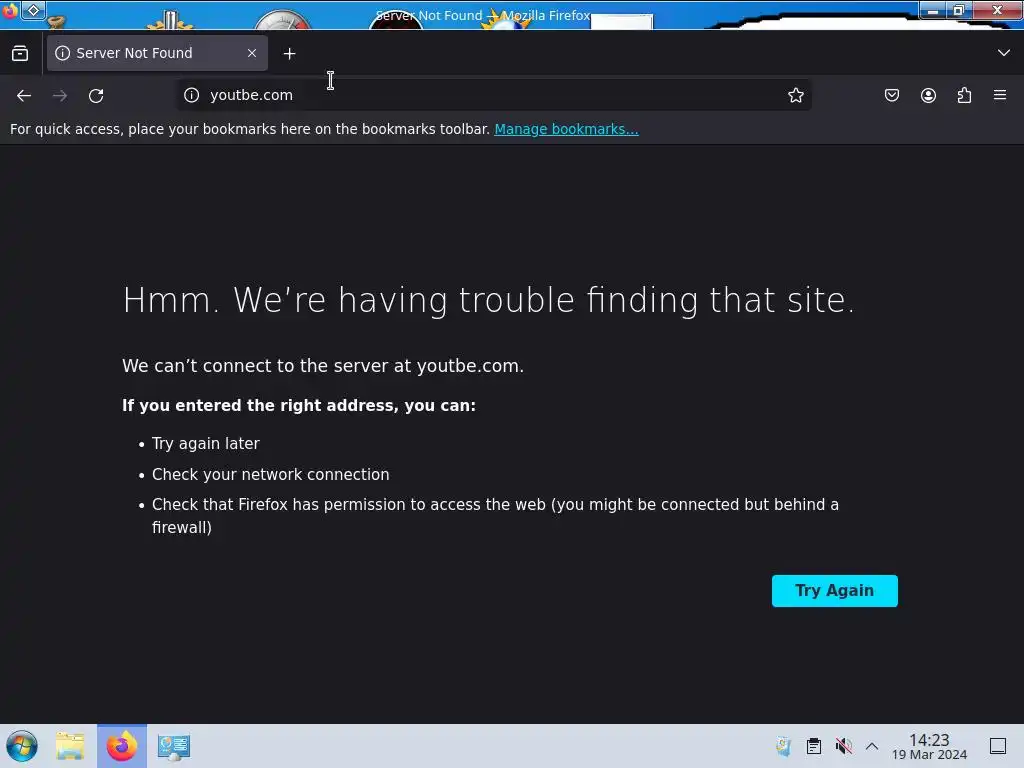Restore down the Firefox window
Viewport: 1024px width, 768px height.
pyautogui.click(x=959, y=10)
